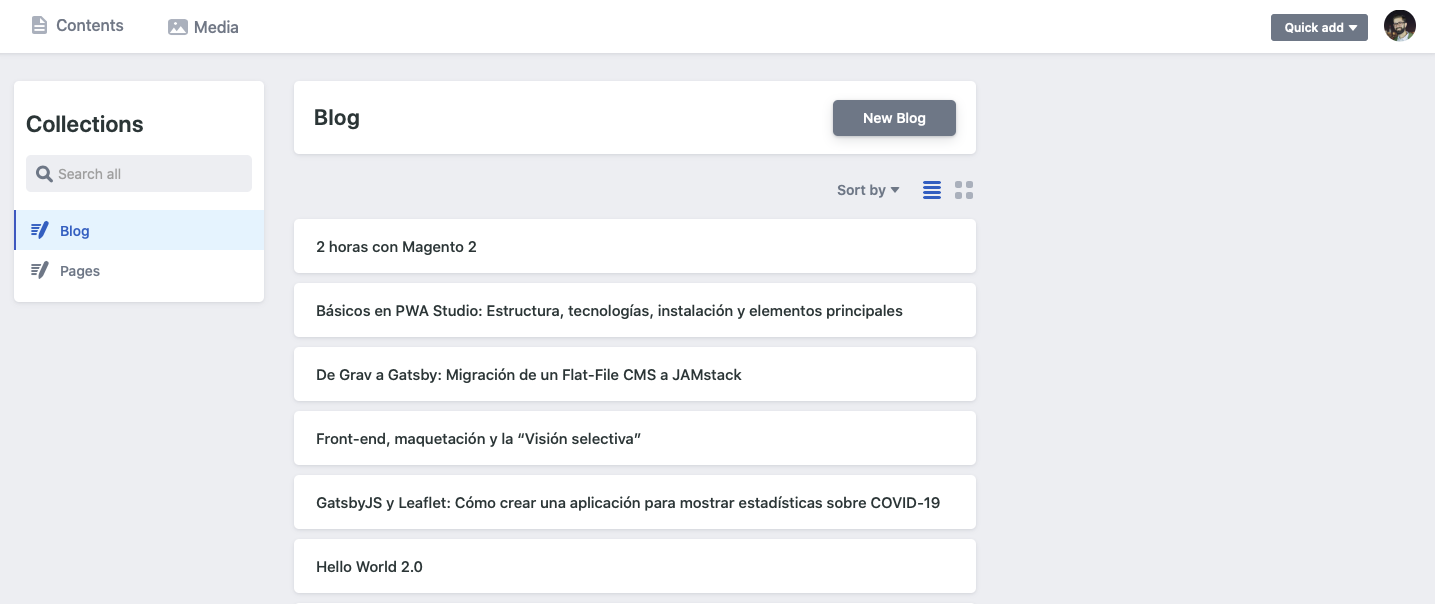Create a New Blog entry
1435x604 pixels.
click(x=894, y=118)
